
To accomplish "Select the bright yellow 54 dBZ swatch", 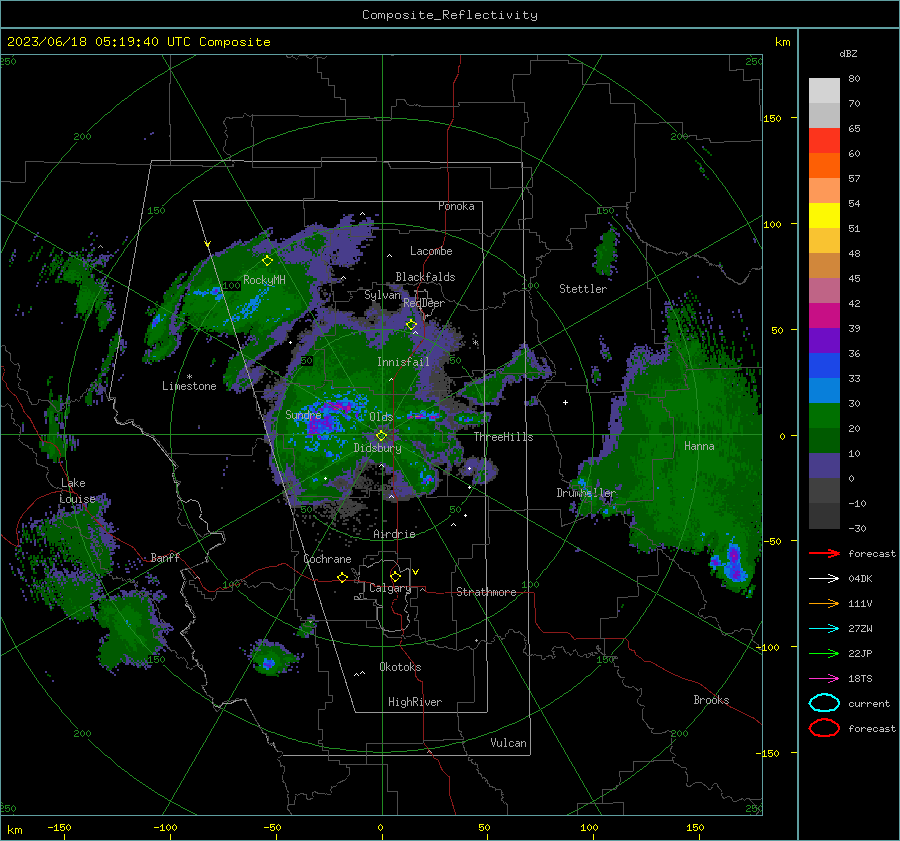I will pyautogui.click(x=824, y=216).
